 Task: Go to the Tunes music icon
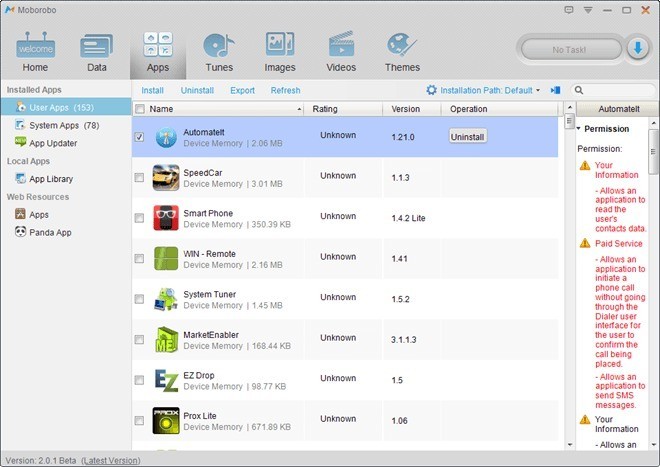219,47
